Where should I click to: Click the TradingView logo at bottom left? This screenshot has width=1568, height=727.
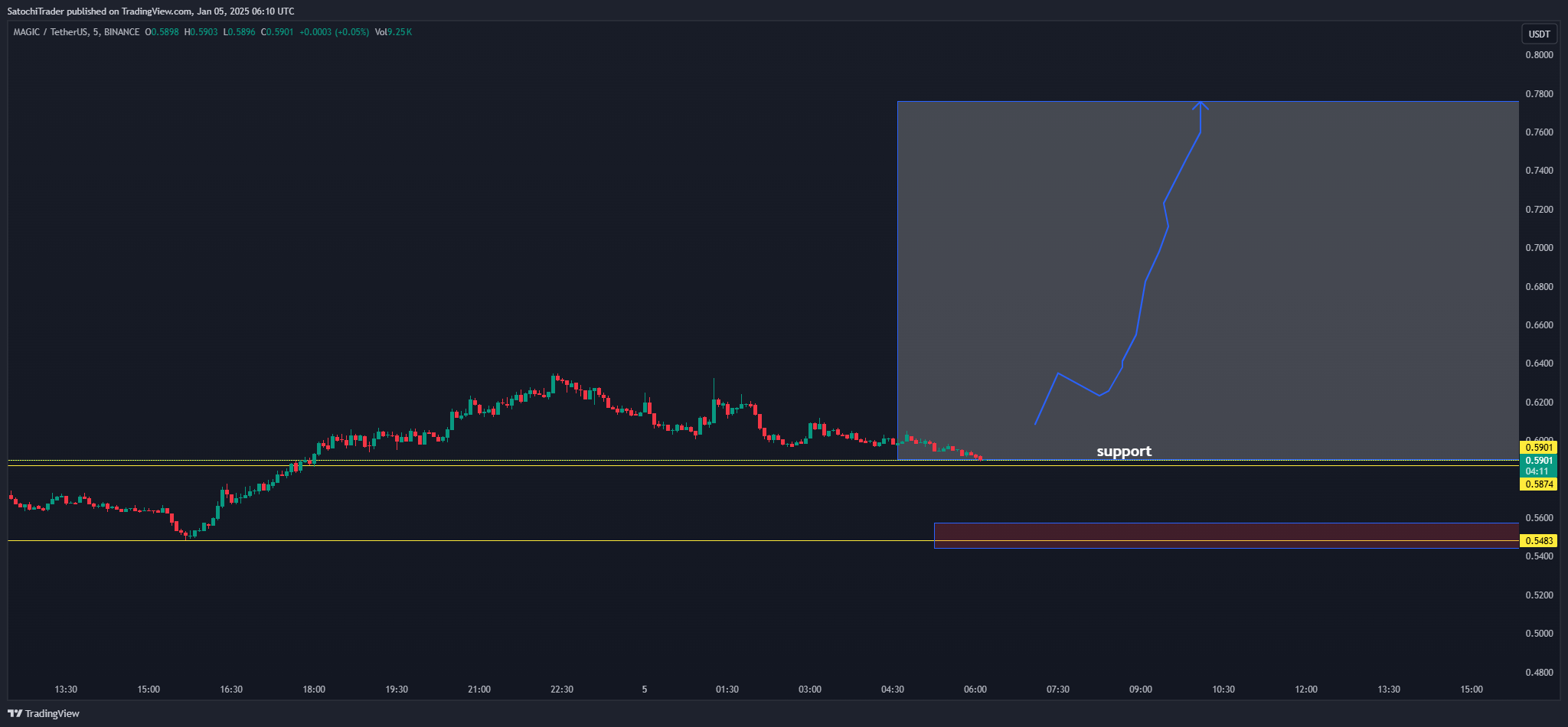pyautogui.click(x=44, y=713)
